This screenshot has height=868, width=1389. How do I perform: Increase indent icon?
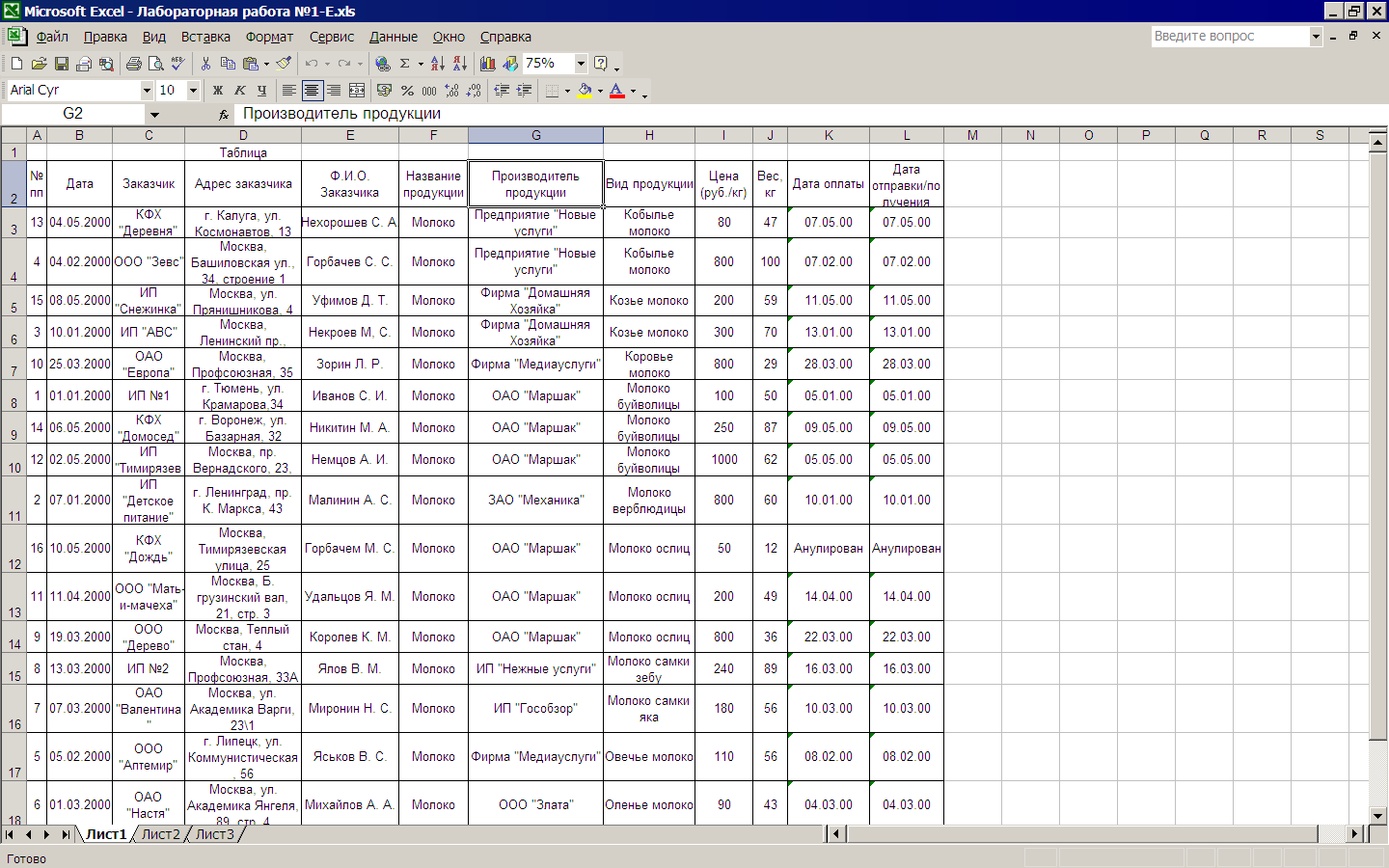click(x=524, y=90)
